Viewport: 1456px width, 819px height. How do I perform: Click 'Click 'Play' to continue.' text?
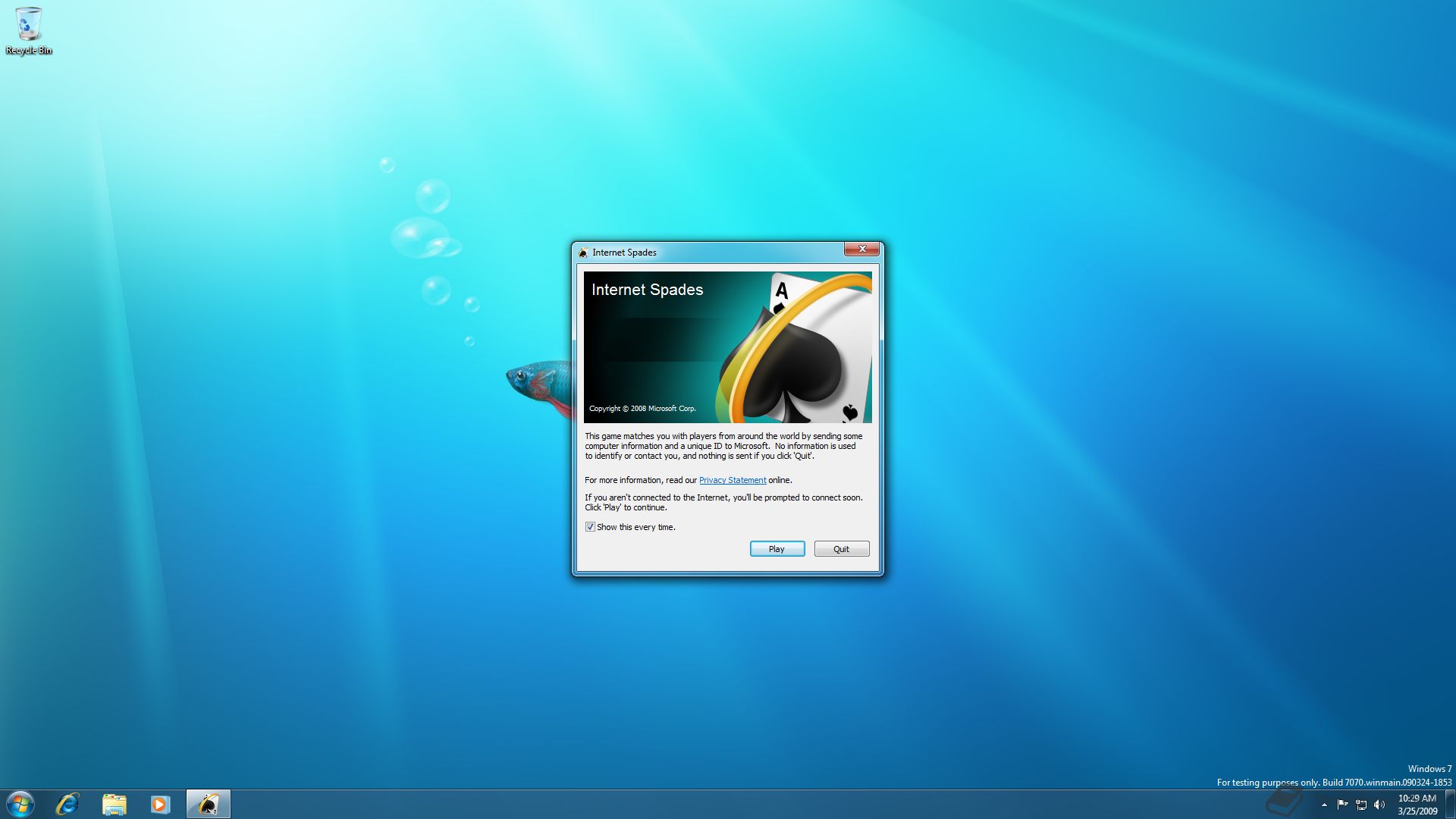626,508
